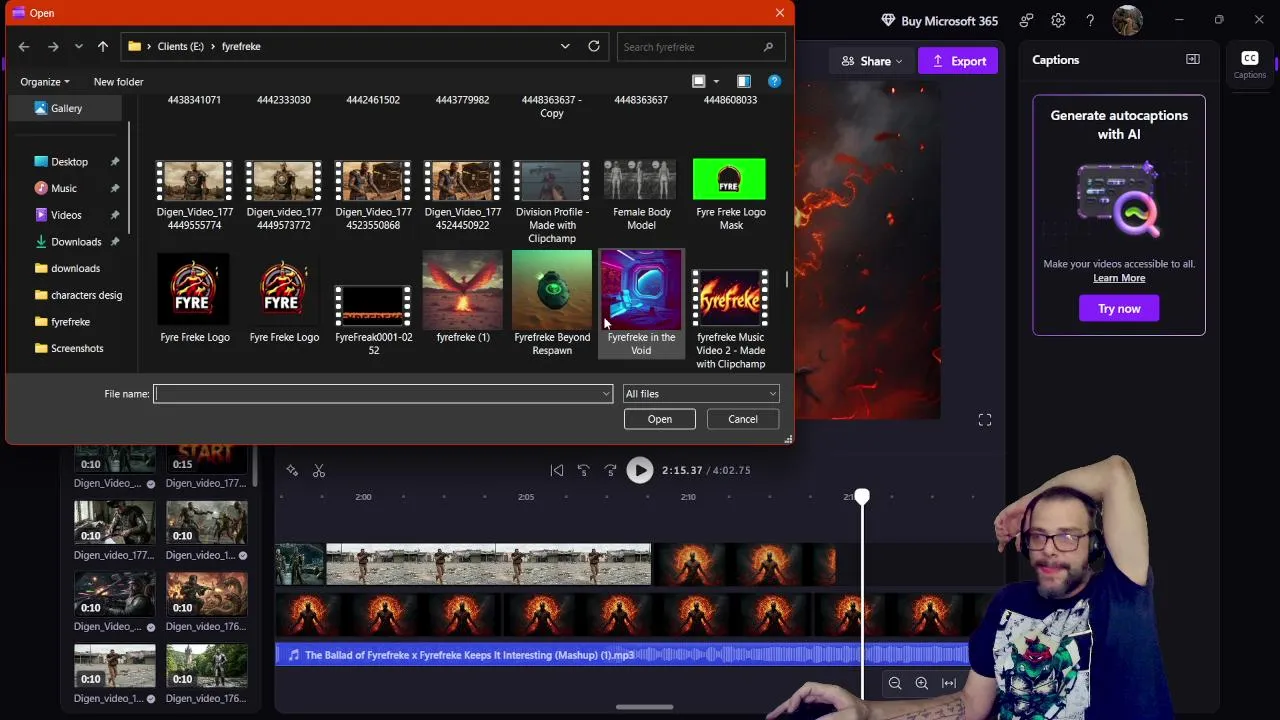Open Music in navigation pane
The image size is (1280, 720).
[x=64, y=188]
